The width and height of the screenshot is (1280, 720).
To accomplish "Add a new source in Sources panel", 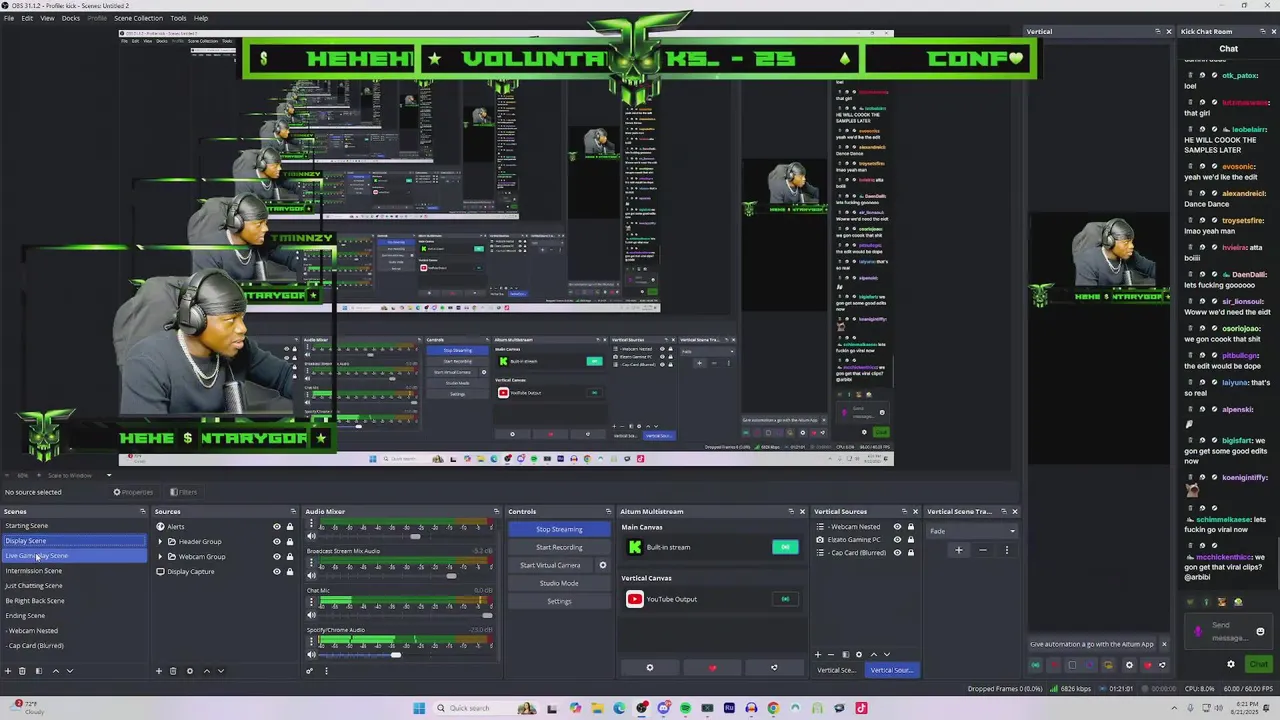I will [158, 671].
